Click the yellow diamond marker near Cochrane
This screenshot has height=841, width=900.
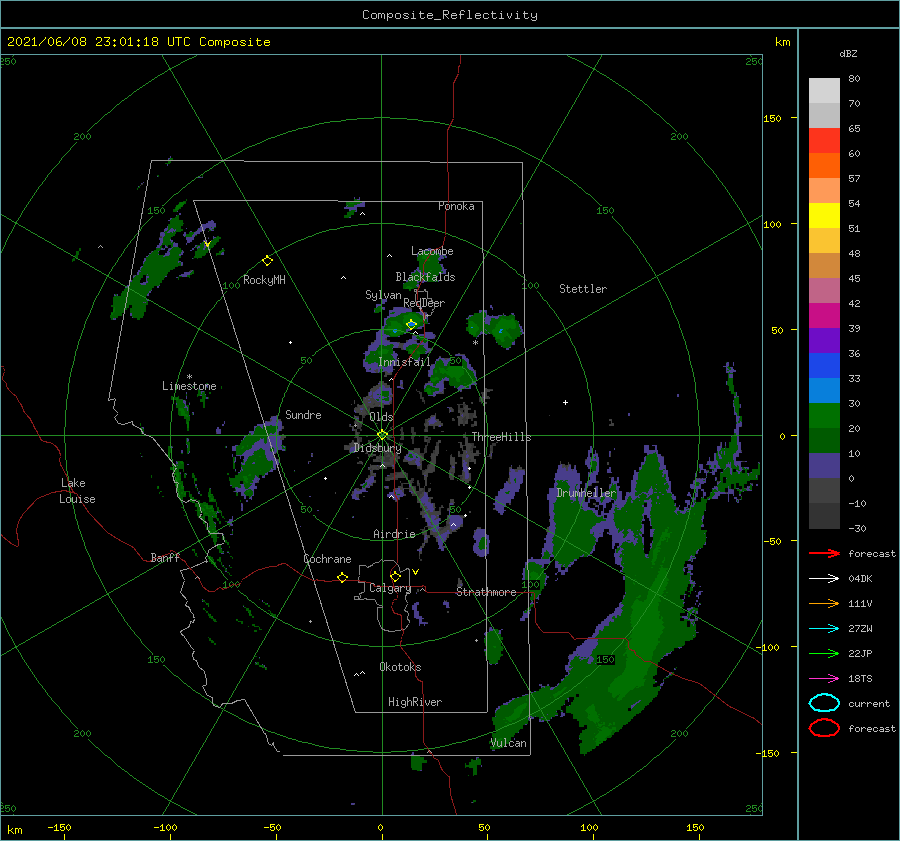tap(342, 577)
